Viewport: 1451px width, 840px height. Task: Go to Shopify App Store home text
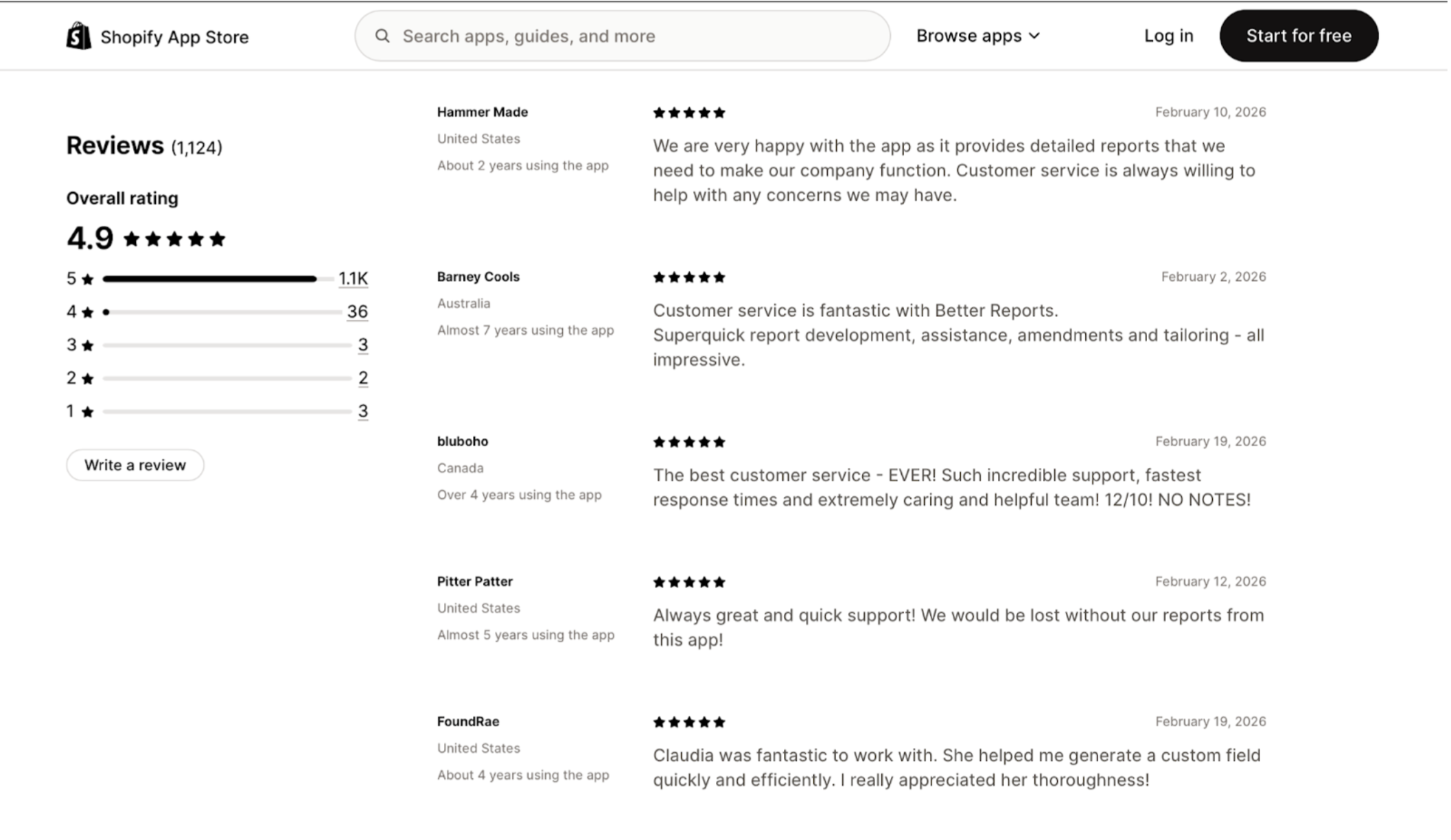[174, 37]
